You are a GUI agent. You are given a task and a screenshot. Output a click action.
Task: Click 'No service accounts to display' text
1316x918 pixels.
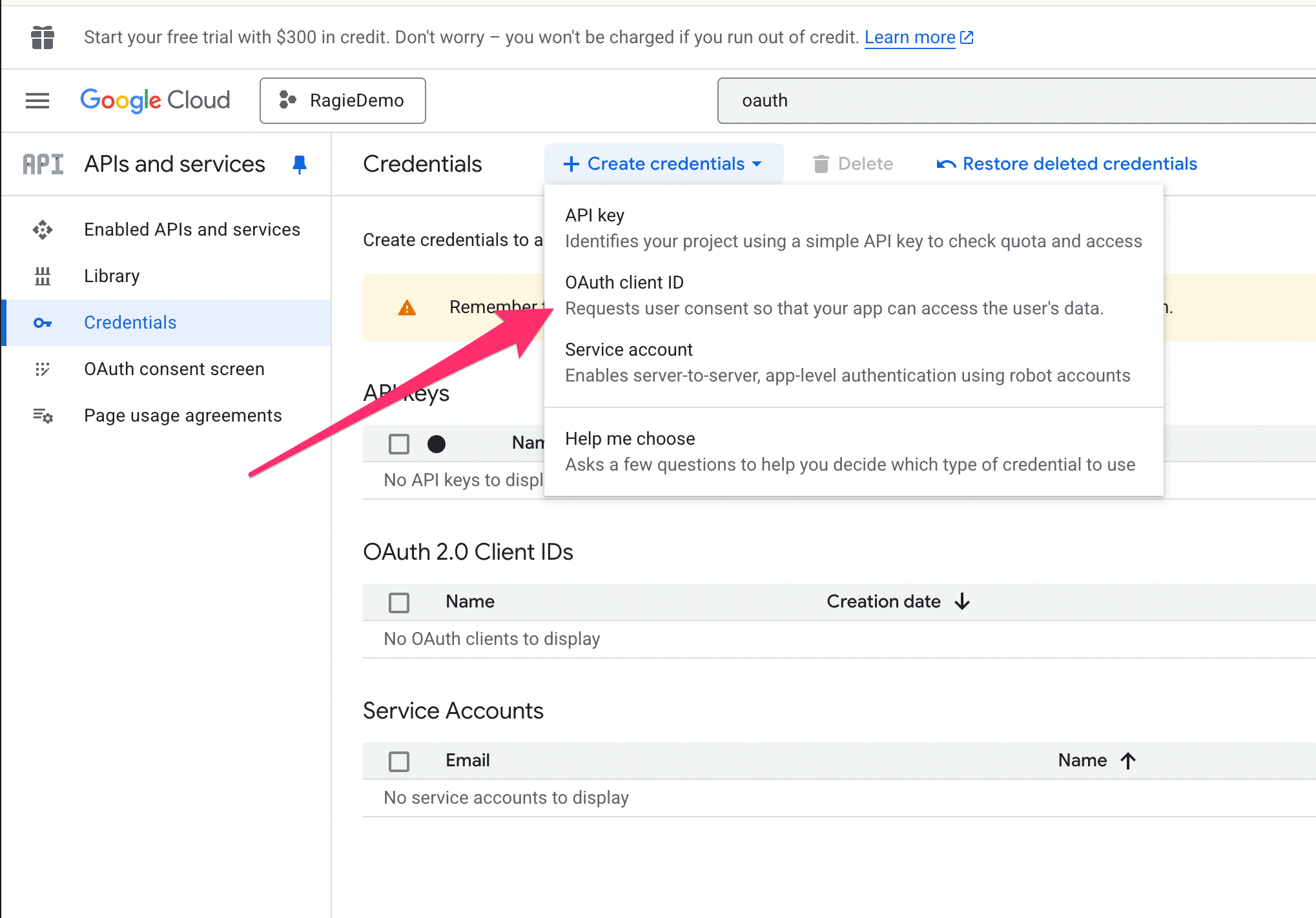(506, 798)
